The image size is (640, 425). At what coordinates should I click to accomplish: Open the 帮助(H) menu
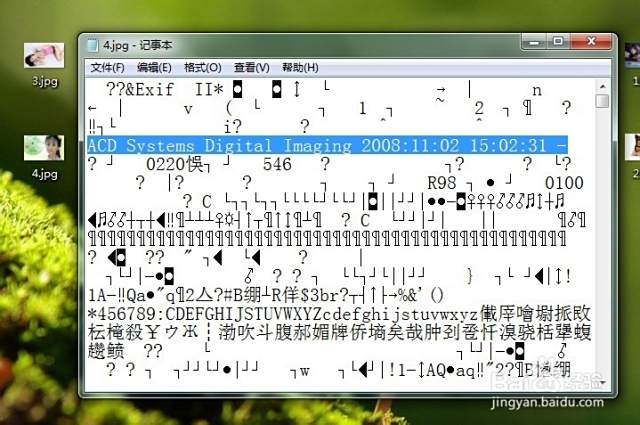coord(300,67)
